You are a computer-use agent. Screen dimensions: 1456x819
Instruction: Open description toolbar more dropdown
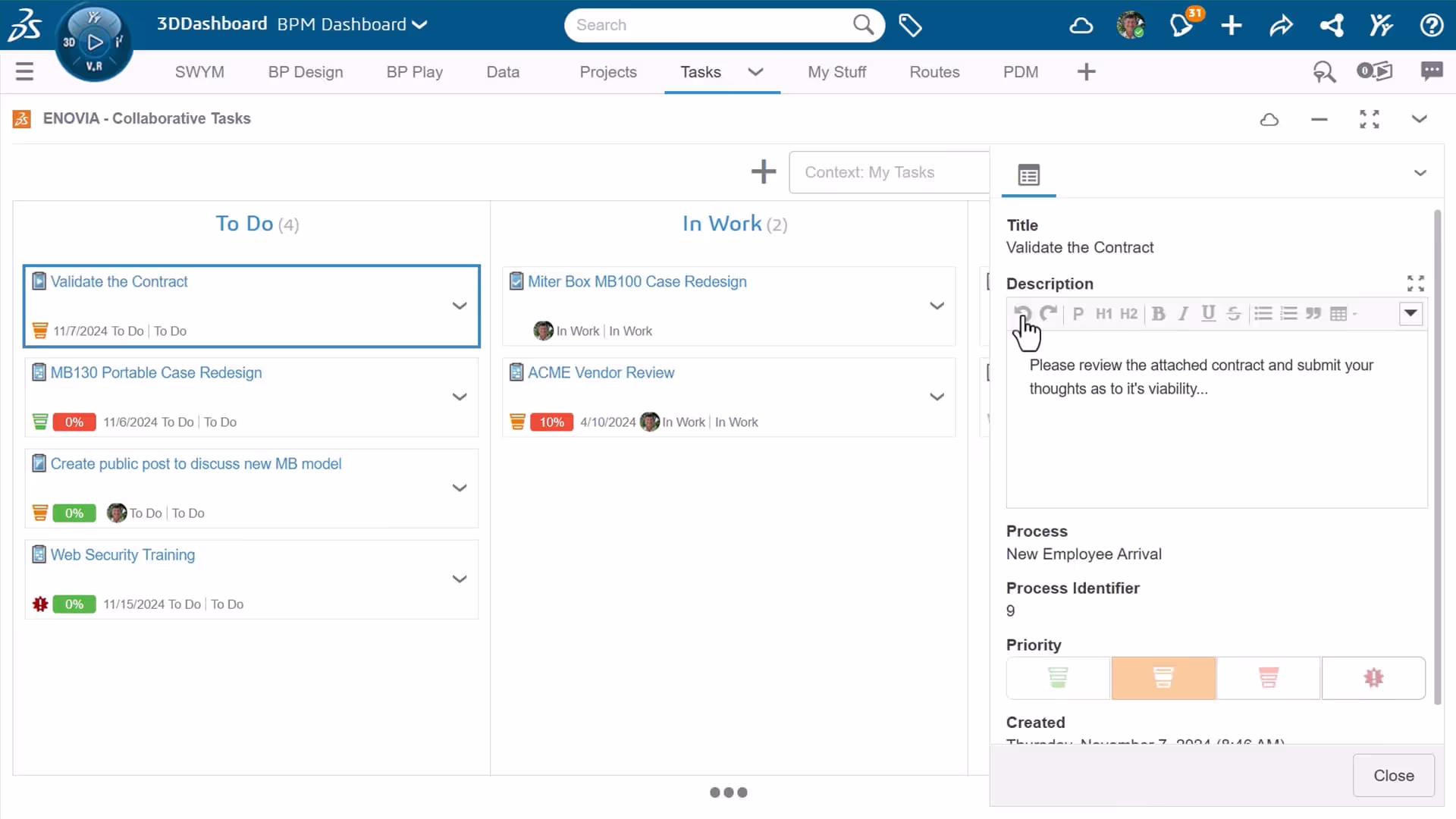tap(1410, 313)
